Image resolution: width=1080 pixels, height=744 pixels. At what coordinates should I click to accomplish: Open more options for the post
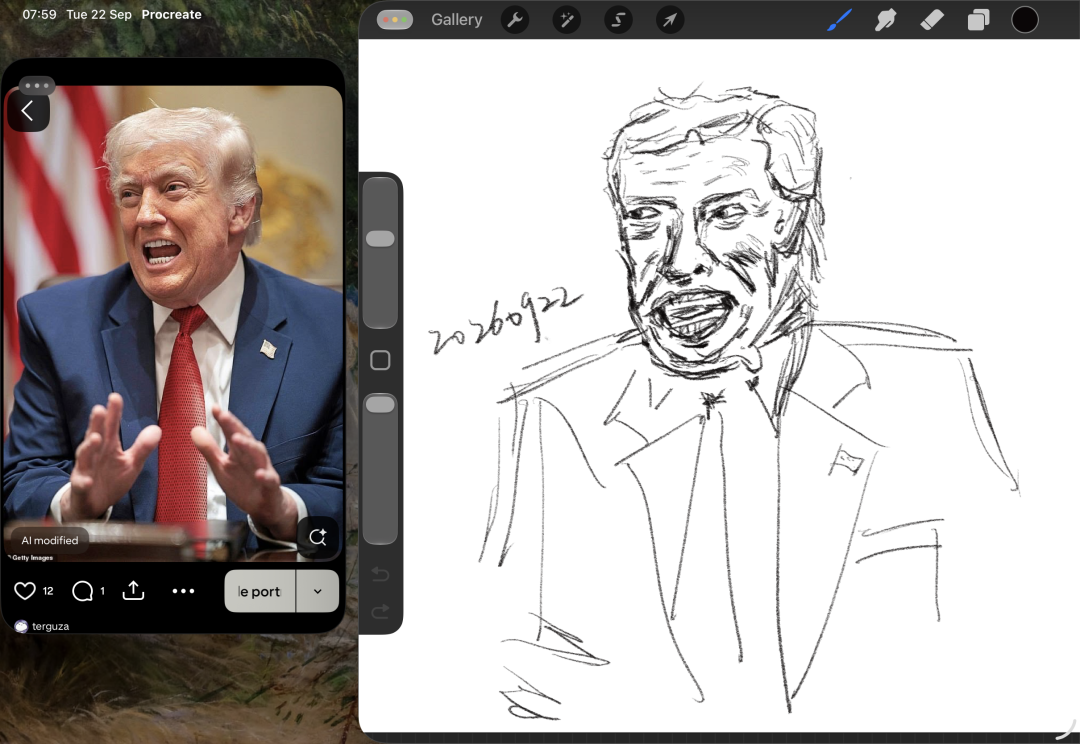coord(183,591)
